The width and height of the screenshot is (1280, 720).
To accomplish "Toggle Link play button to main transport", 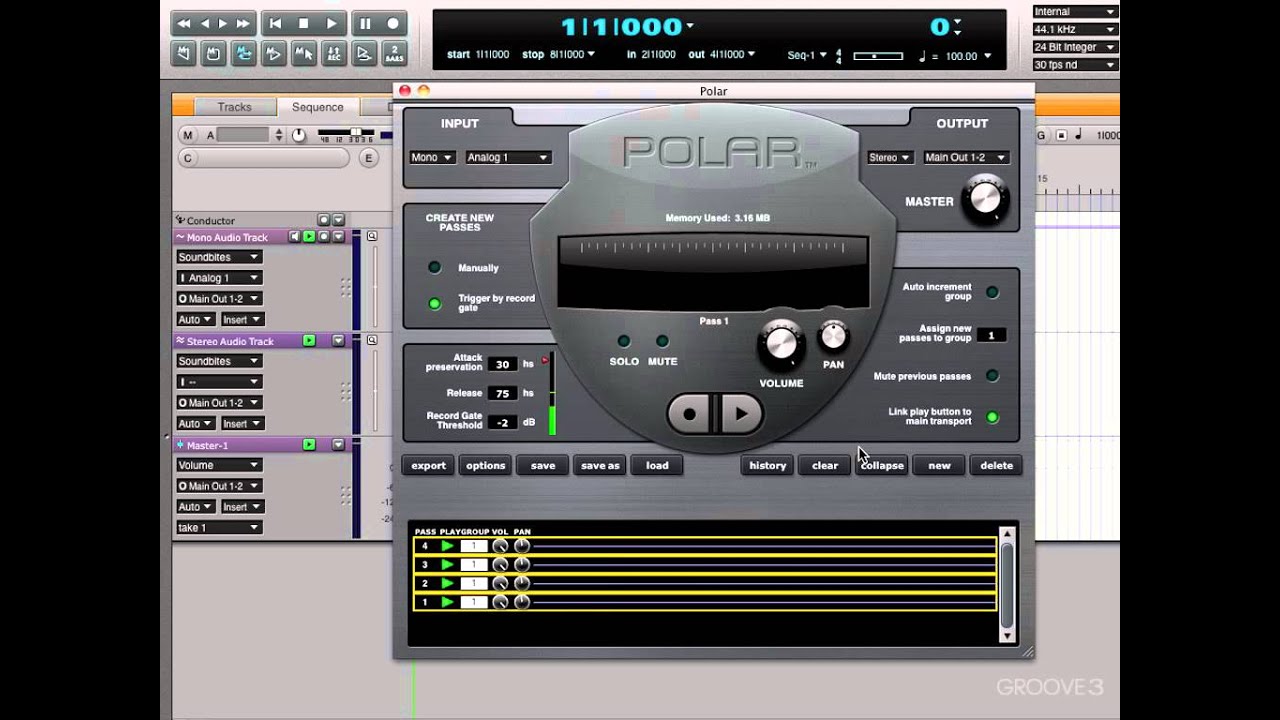I will (992, 417).
